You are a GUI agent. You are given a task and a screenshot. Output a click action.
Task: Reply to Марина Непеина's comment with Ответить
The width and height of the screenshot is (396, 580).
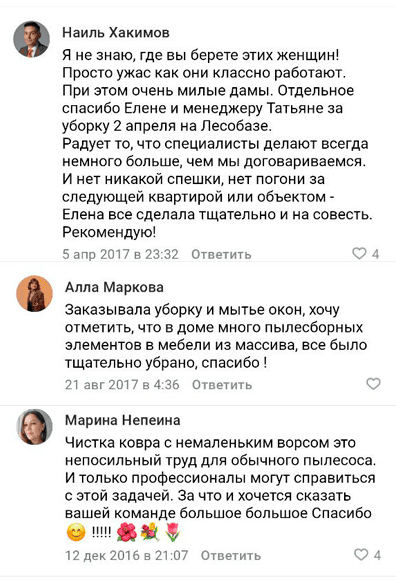point(231,555)
